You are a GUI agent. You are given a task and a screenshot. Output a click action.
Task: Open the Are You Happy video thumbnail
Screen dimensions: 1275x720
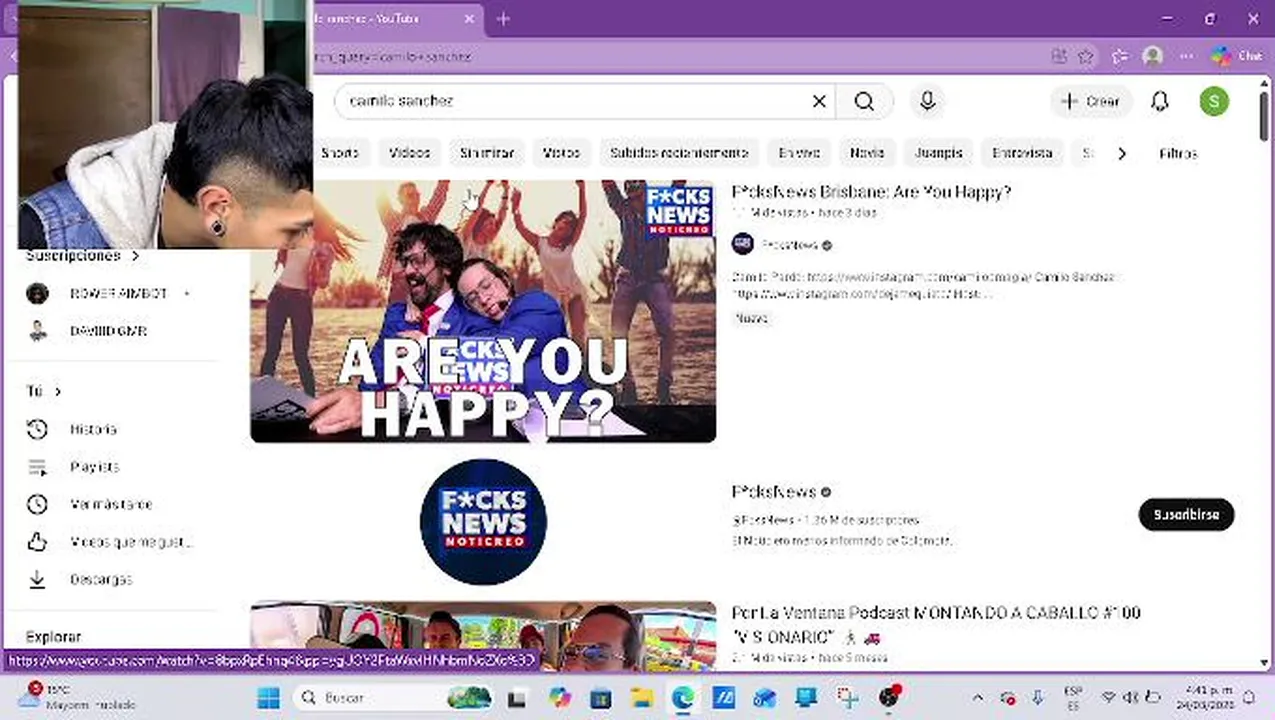pos(483,311)
